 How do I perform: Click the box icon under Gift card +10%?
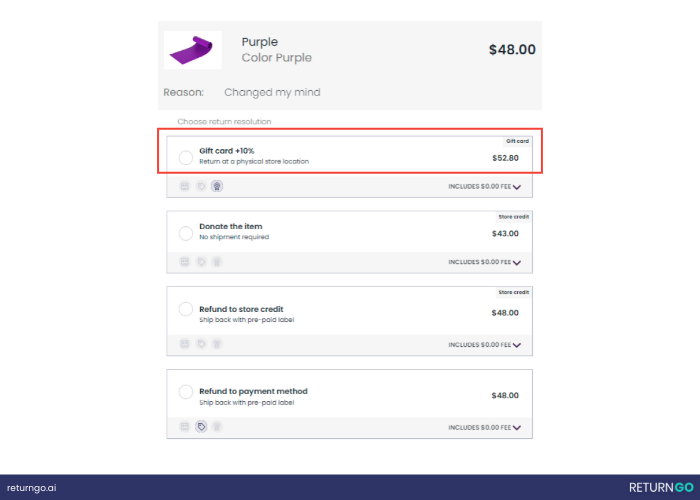pos(184,186)
